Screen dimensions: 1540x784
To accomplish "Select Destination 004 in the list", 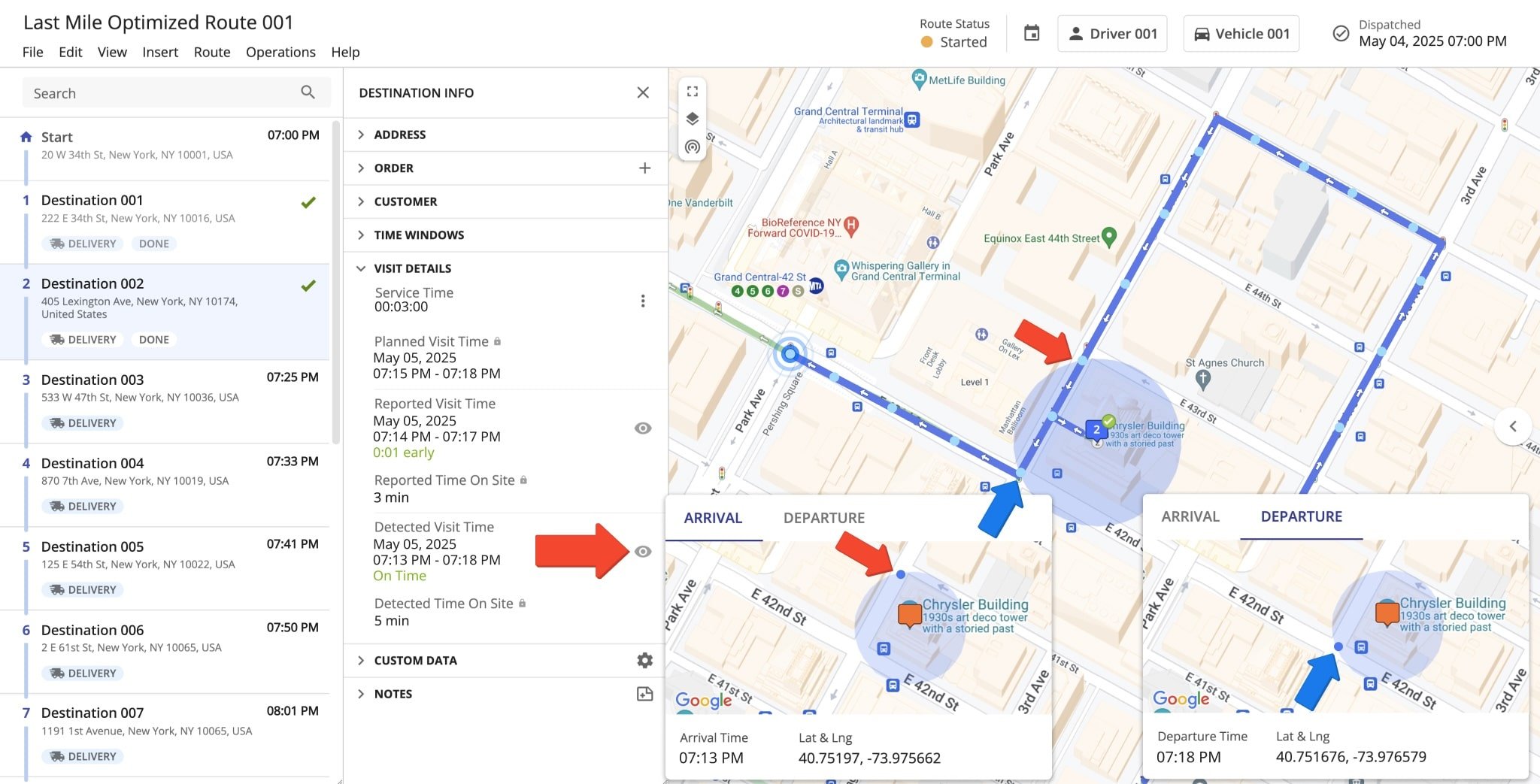I will 165,486.
